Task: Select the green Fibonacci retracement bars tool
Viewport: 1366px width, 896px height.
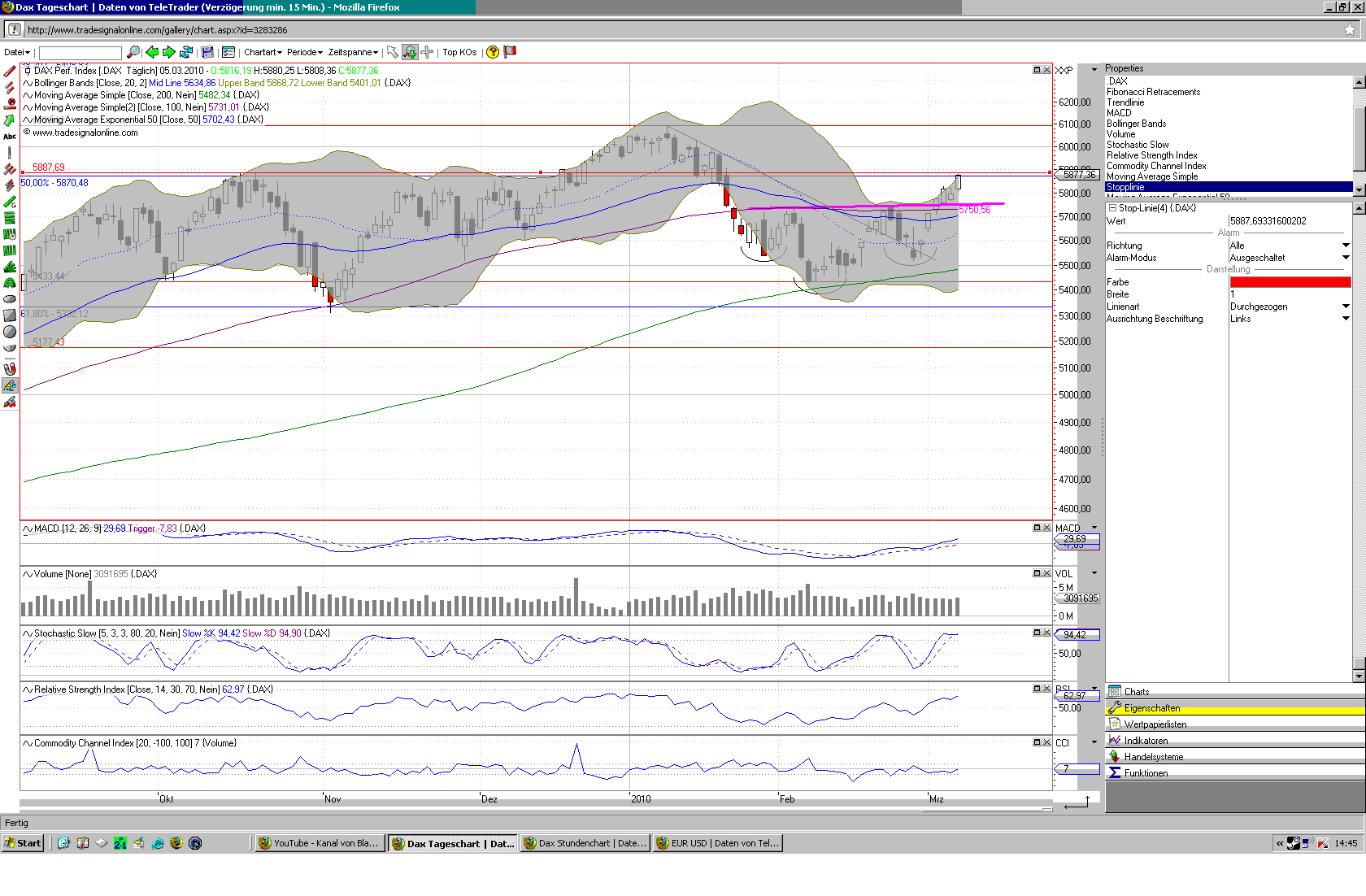Action: click(10, 218)
